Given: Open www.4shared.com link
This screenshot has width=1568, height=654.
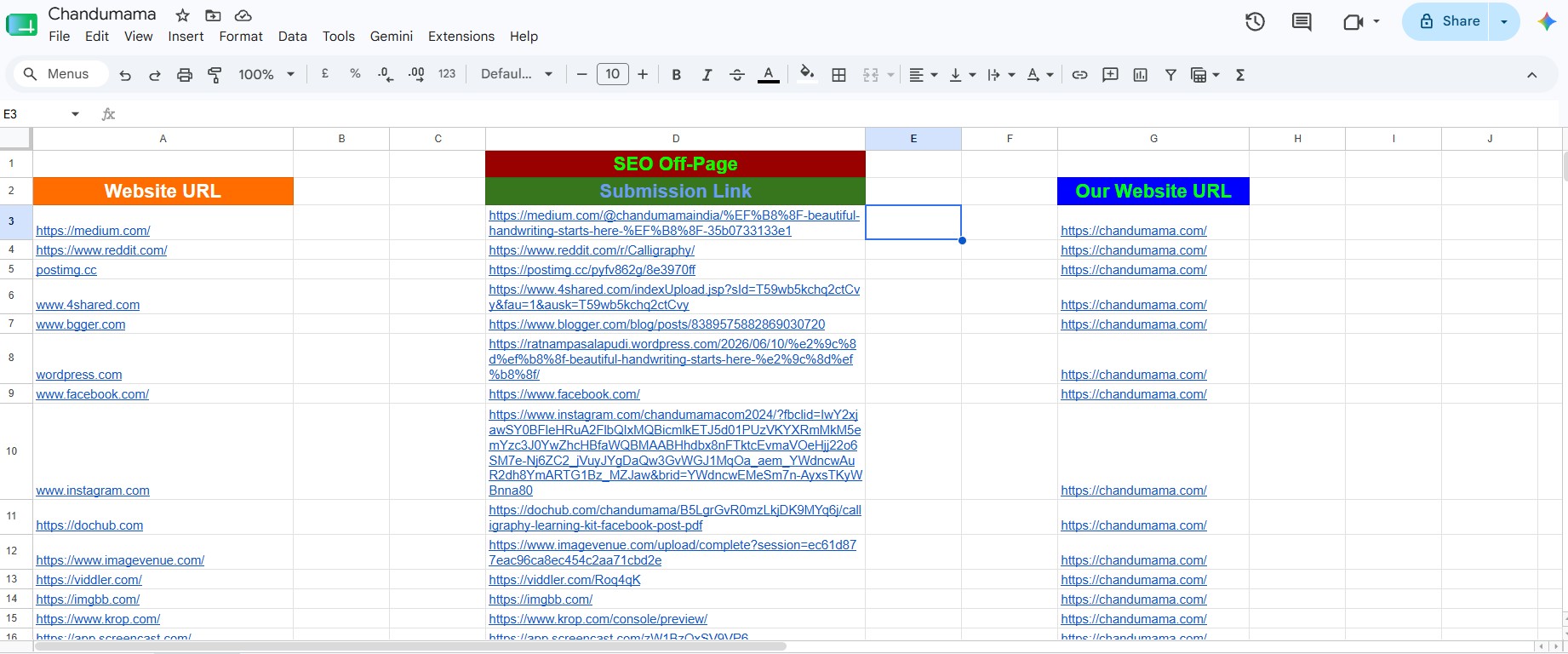Looking at the screenshot, I should 88,305.
